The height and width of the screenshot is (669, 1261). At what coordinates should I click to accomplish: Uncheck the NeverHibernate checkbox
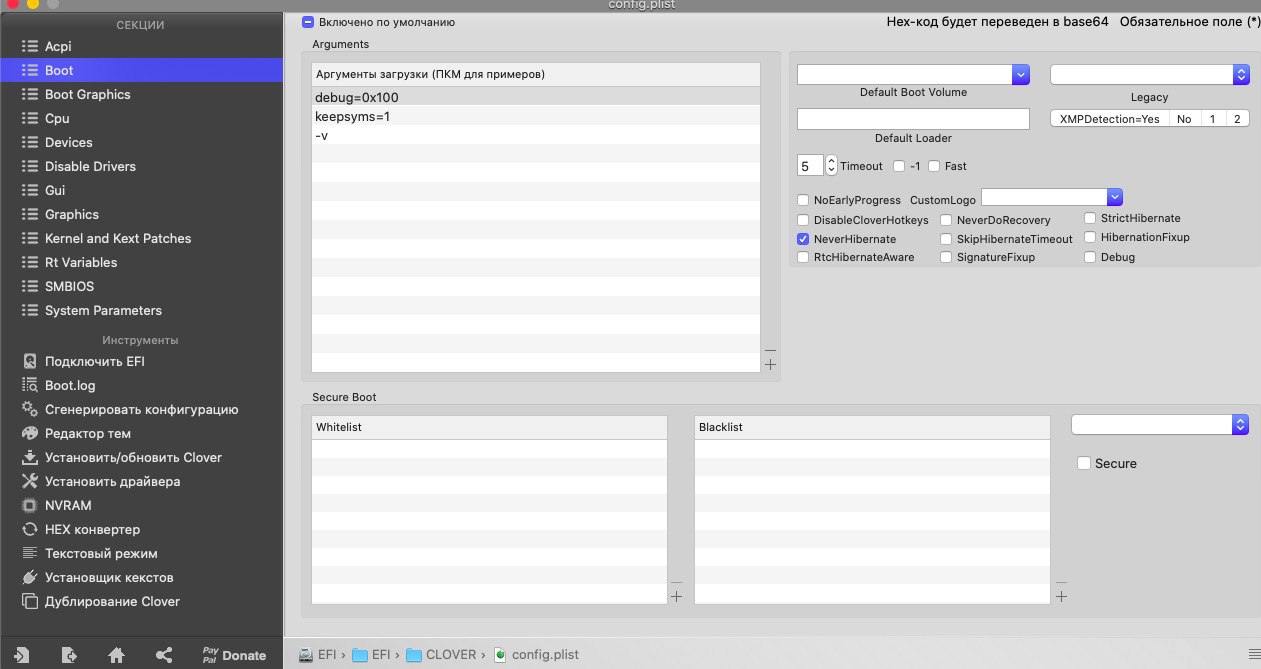tap(803, 239)
